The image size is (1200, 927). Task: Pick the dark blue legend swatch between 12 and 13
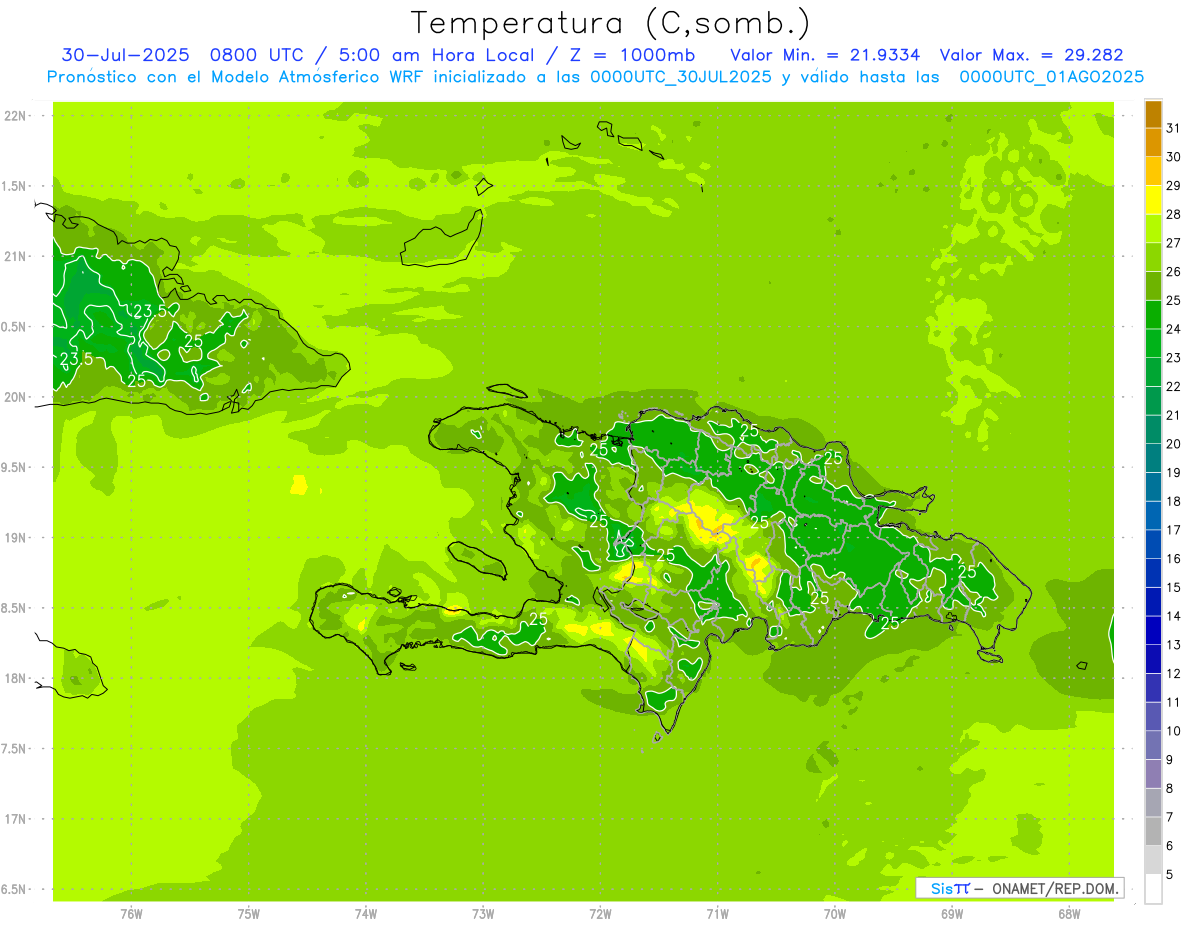1154,659
